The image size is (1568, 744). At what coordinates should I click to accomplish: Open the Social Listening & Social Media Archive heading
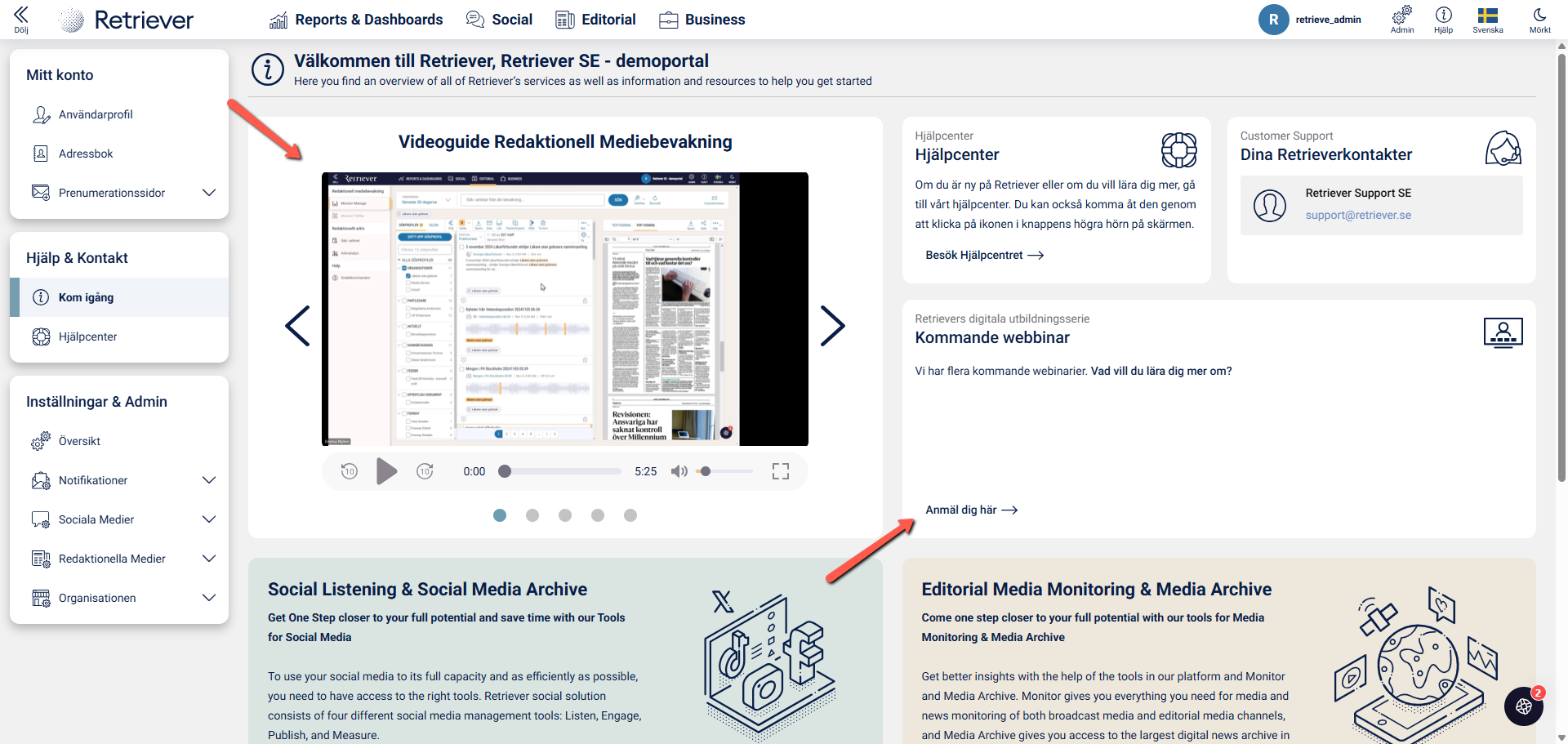click(x=427, y=590)
